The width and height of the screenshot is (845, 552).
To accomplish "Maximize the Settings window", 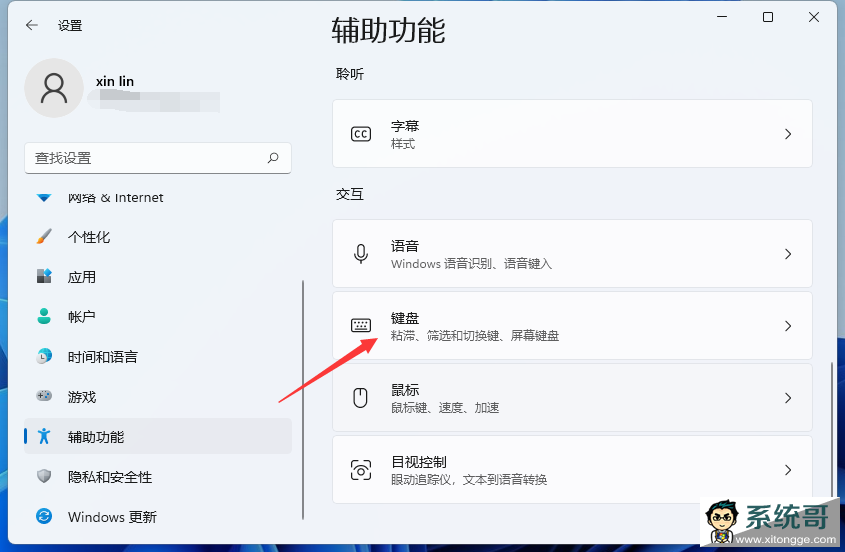I will pyautogui.click(x=768, y=17).
